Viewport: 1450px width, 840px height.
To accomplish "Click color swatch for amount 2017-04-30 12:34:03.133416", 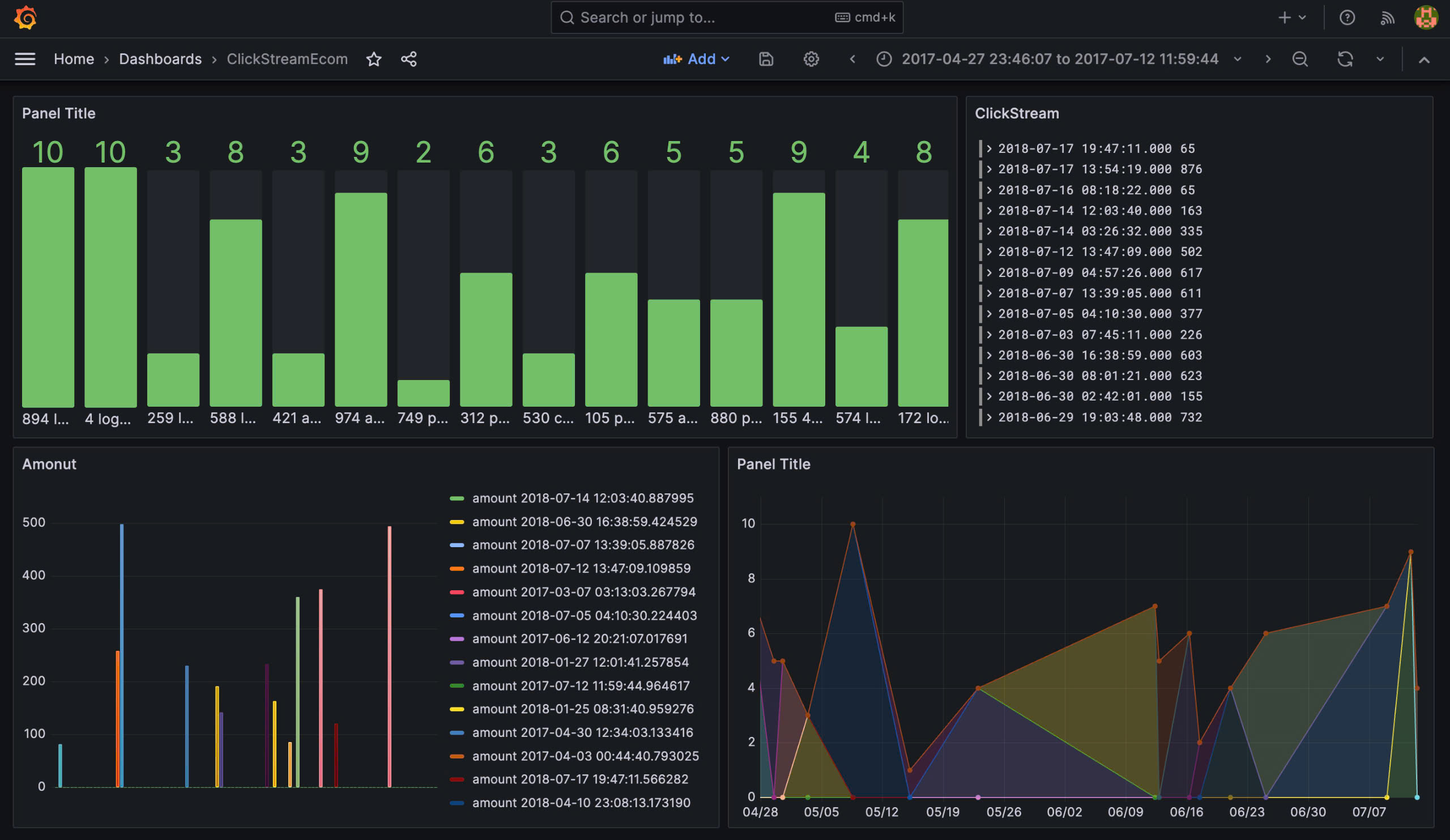I will click(457, 733).
